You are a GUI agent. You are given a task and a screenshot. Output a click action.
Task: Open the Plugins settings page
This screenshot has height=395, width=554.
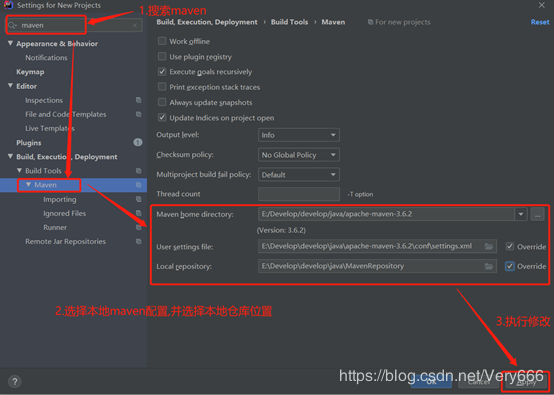(x=29, y=143)
